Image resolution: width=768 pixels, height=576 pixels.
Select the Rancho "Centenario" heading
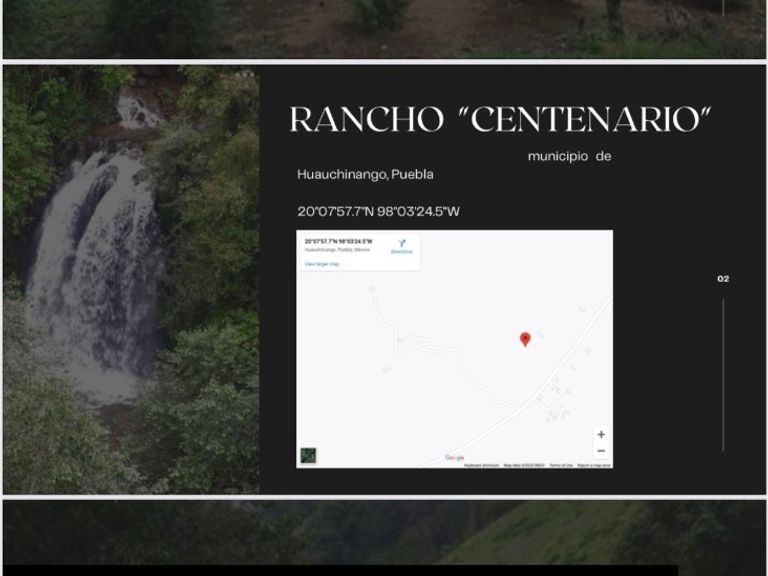(x=500, y=120)
